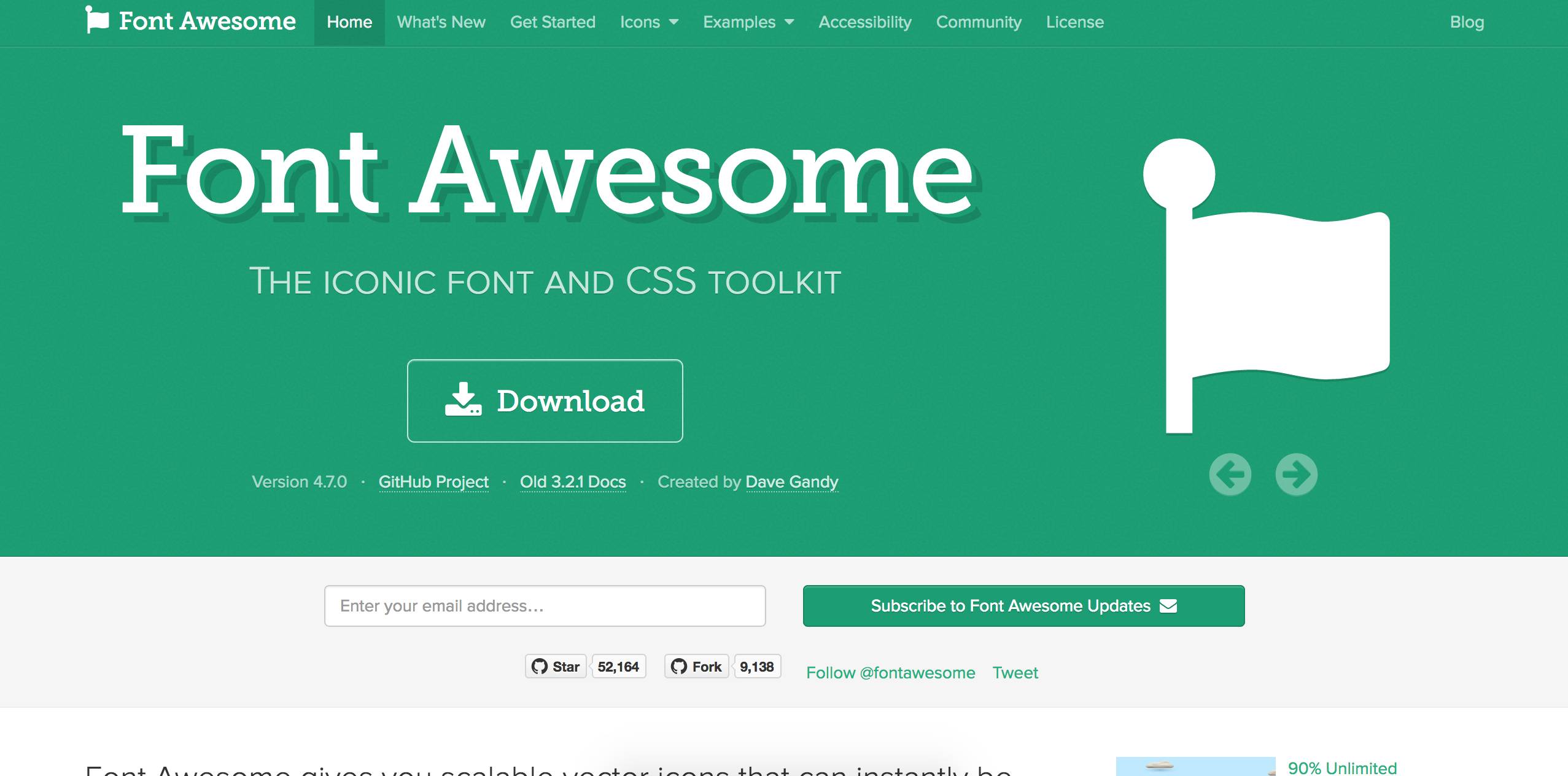The height and width of the screenshot is (776, 1568).
Task: Click the GitHub Fork button
Action: coord(696,667)
